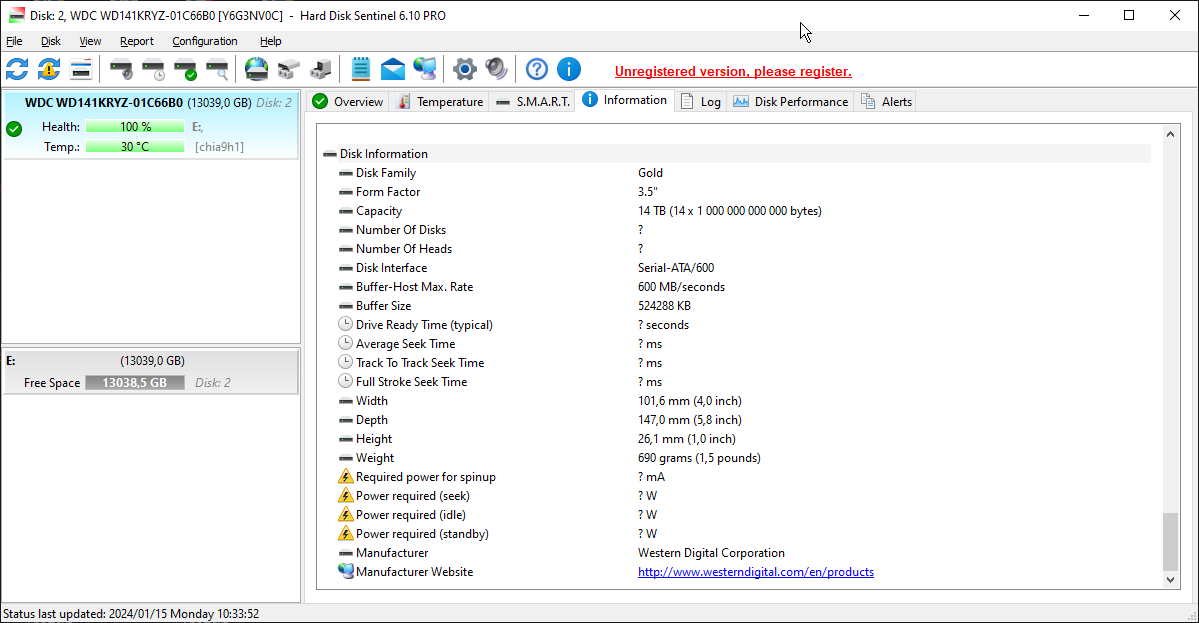The height and width of the screenshot is (623, 1199).
Task: Click the scroll up arrow of information panel
Action: pos(1170,135)
